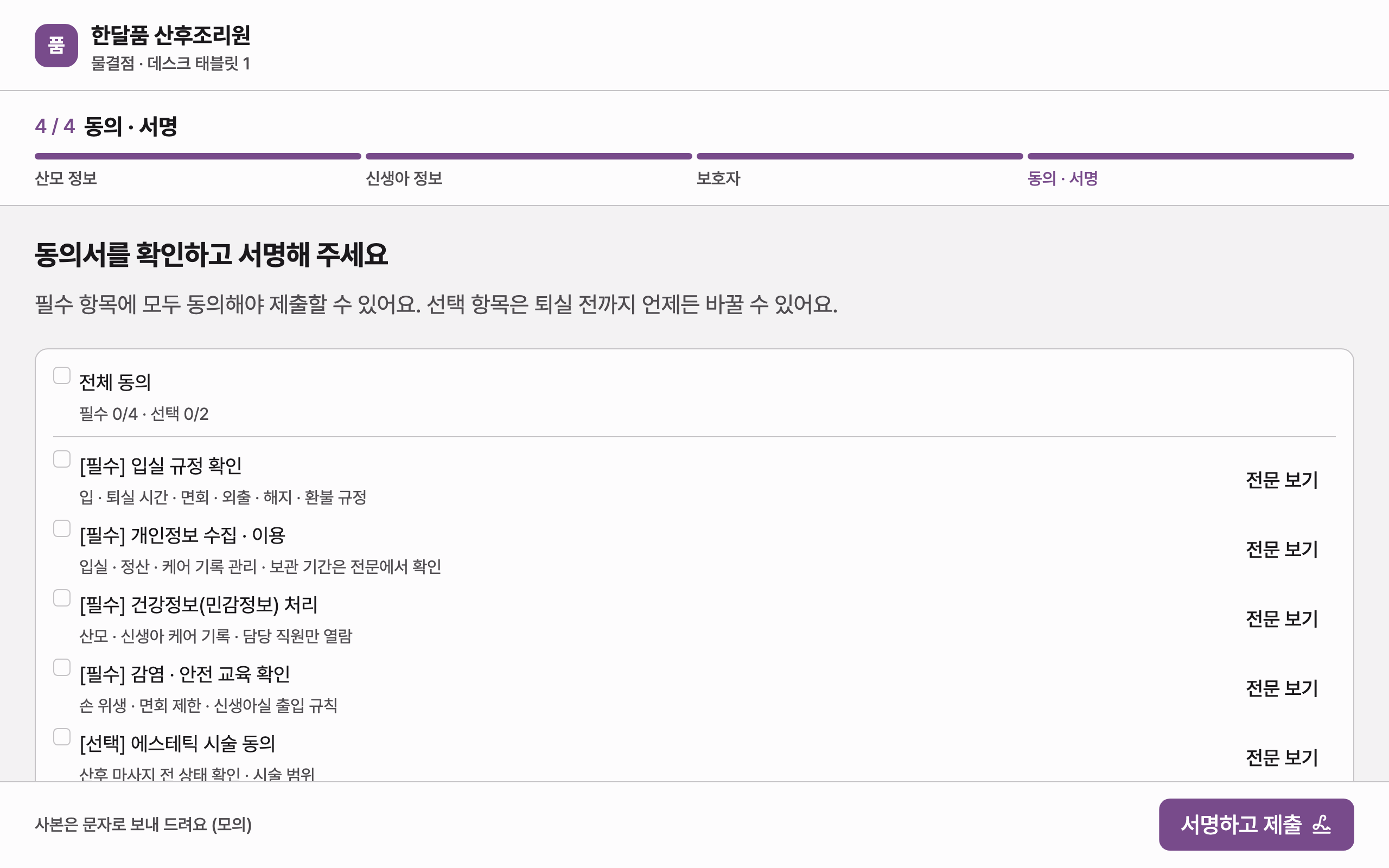Open 전문 보기 for 건강정보 처리
The width and height of the screenshot is (1389, 868).
[x=1282, y=619]
